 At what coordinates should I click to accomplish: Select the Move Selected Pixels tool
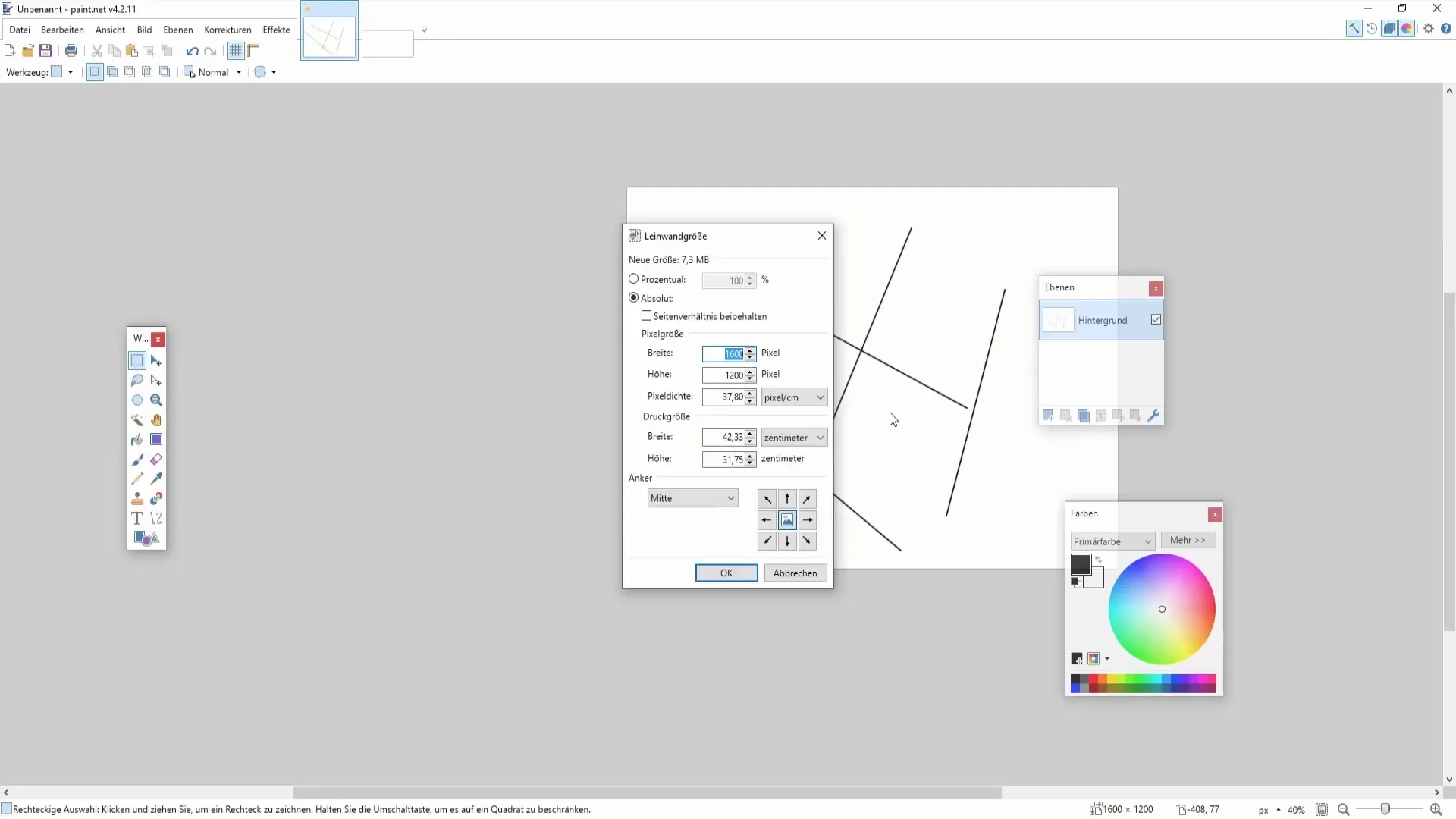(x=156, y=361)
